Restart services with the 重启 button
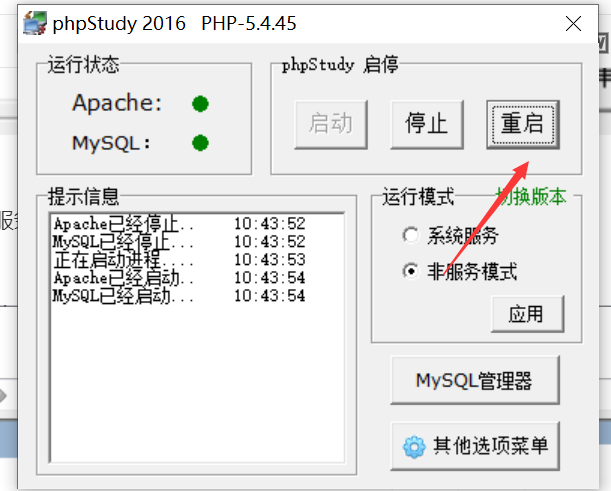This screenshot has width=611, height=491. point(523,124)
